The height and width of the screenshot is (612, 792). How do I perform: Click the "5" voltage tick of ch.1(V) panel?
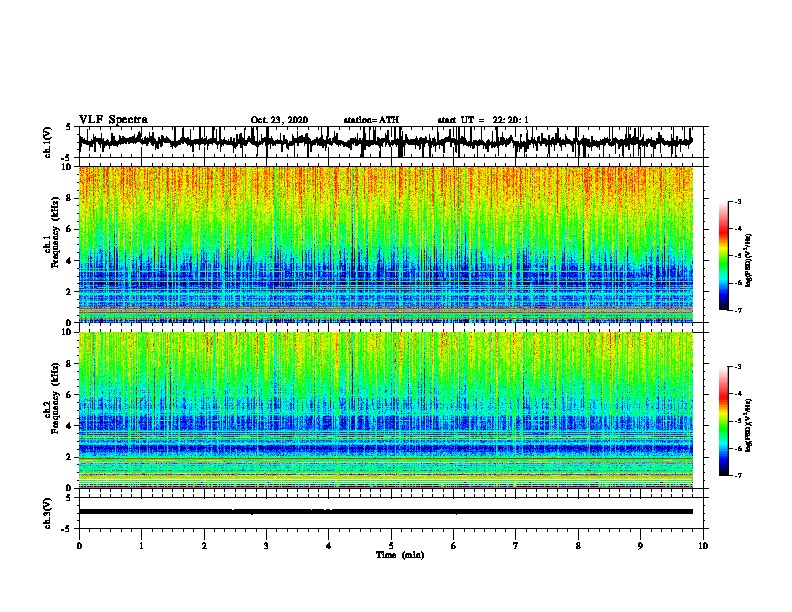[68, 127]
